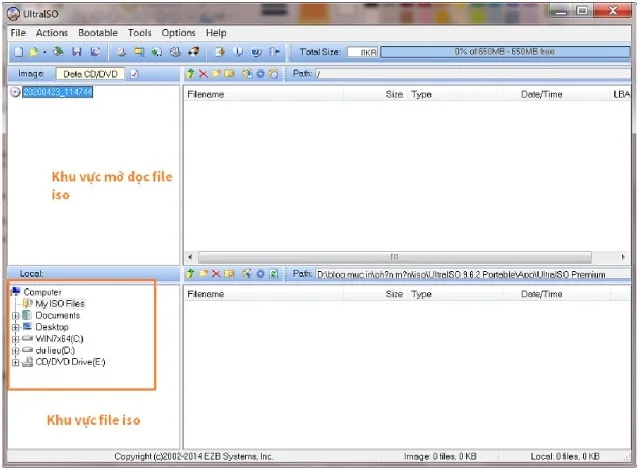This screenshot has height=469, width=640.
Task: Open the Tools menu
Action: pyautogui.click(x=140, y=33)
